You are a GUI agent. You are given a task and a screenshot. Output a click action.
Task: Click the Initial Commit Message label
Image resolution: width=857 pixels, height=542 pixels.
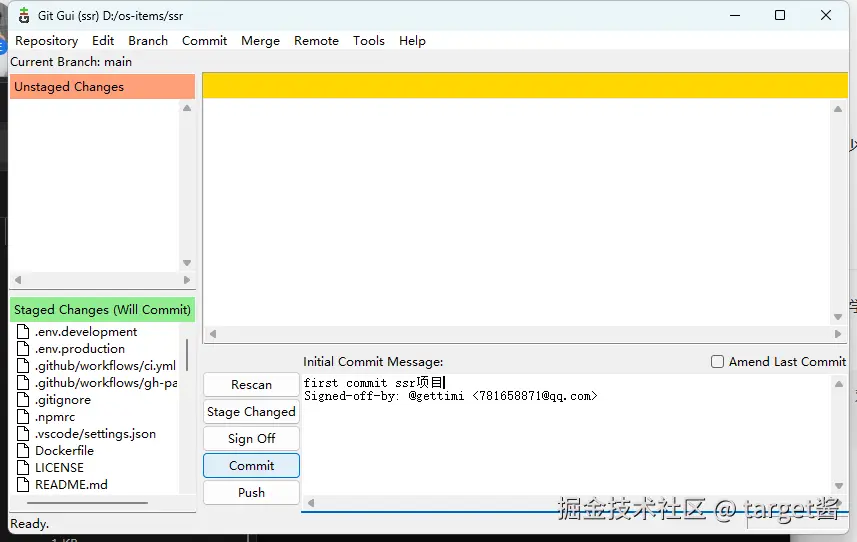(x=373, y=362)
